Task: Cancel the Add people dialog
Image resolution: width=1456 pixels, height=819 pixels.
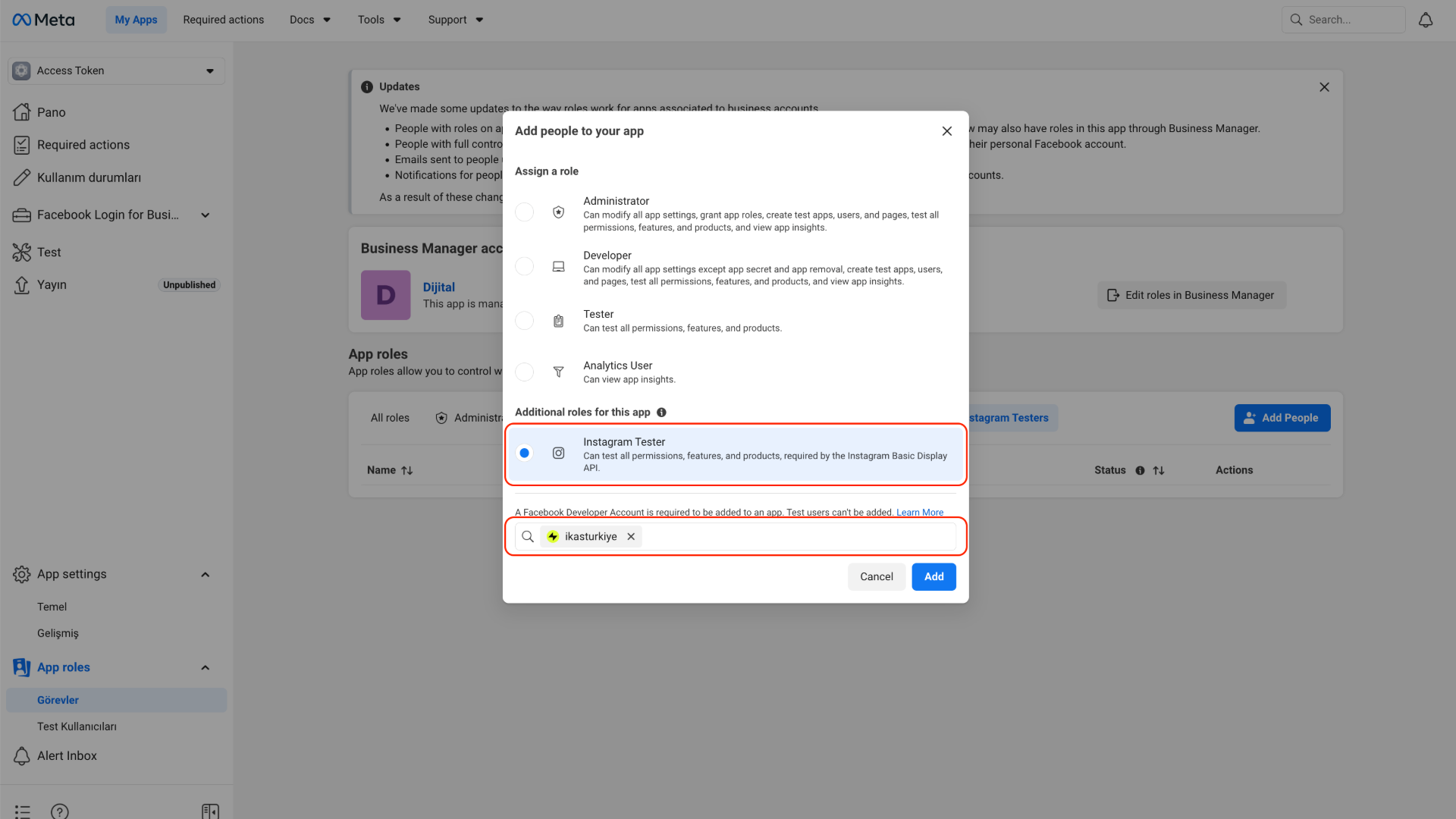Action: tap(877, 577)
